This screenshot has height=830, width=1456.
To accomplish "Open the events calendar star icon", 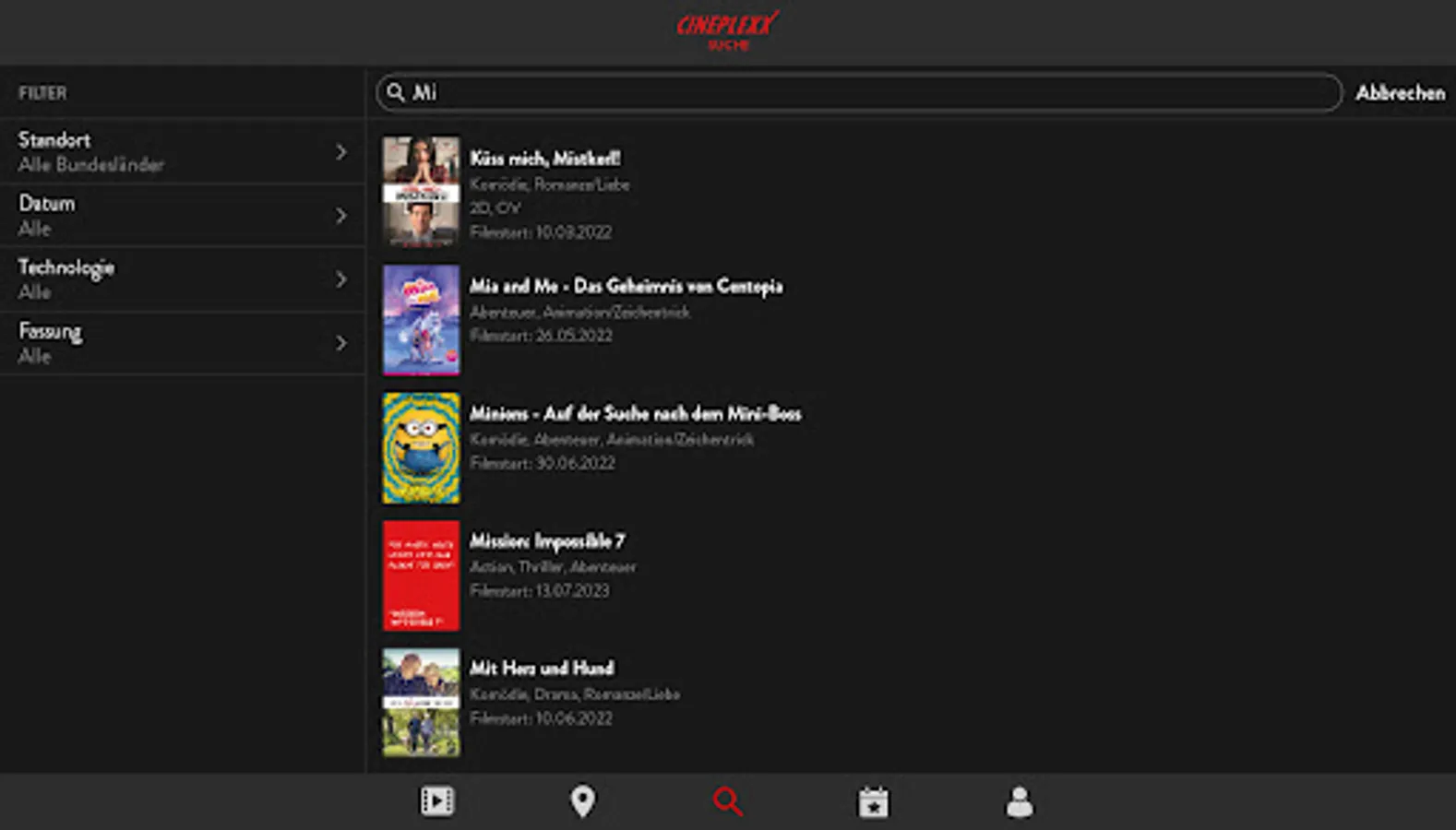I will point(873,802).
